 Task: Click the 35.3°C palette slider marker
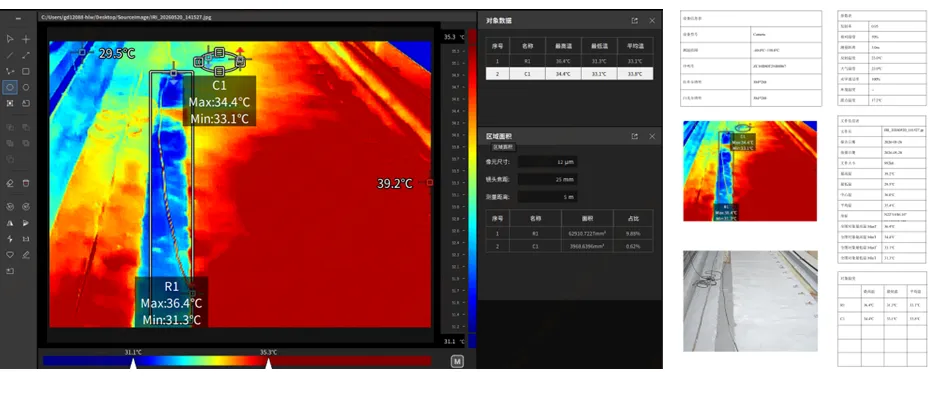tap(268, 364)
